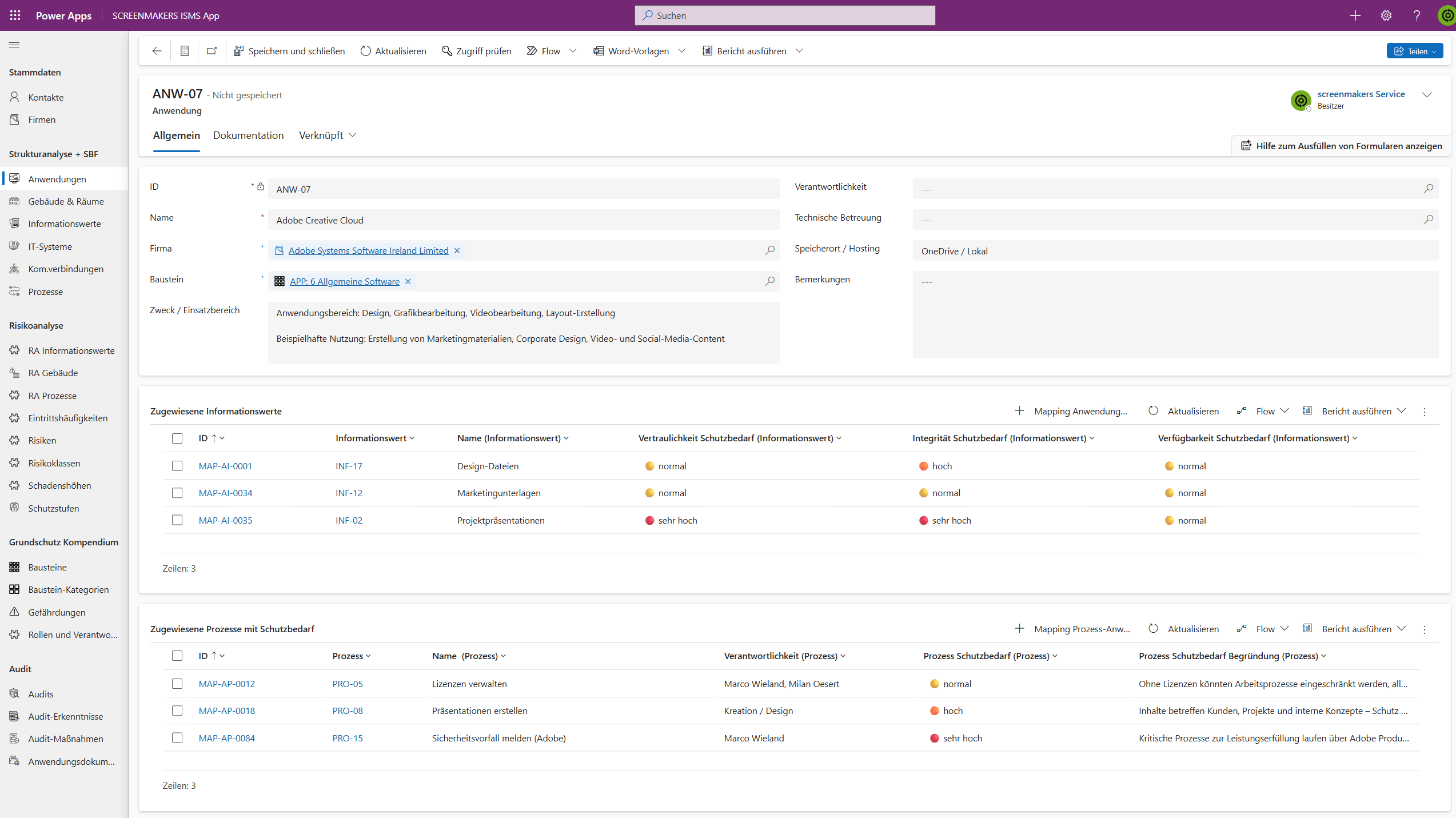Viewport: 1456px width, 818px height.
Task: Switch to the Dokumentation tab
Action: point(248,135)
